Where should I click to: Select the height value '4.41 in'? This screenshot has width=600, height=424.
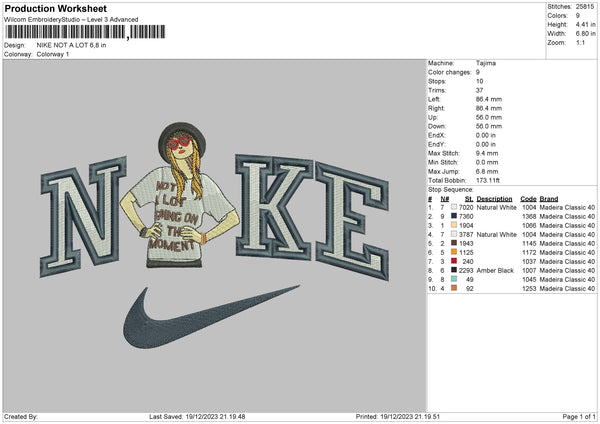(585, 24)
